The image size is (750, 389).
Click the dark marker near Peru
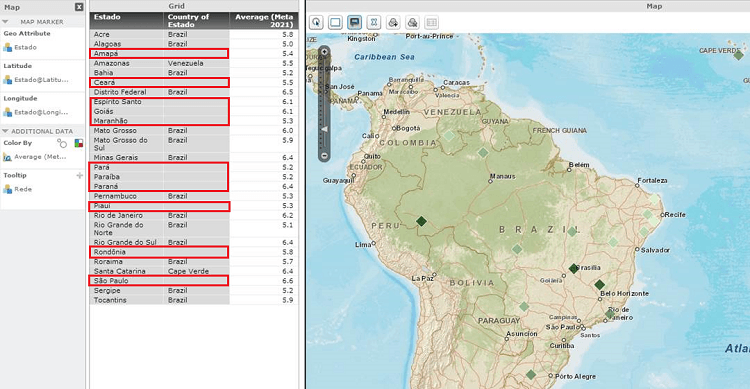coord(421,221)
